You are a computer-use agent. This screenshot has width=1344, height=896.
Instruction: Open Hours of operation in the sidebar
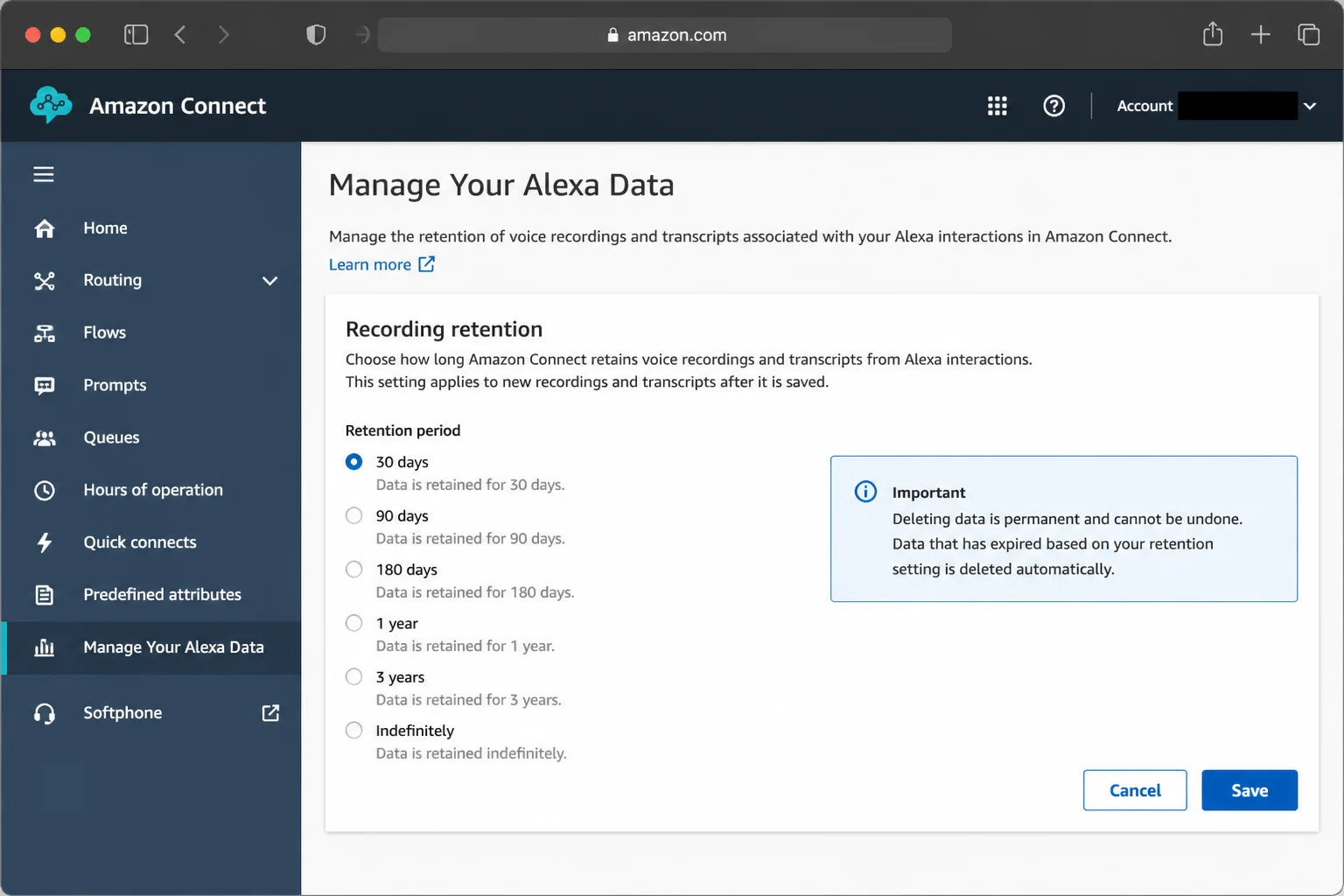coord(151,491)
